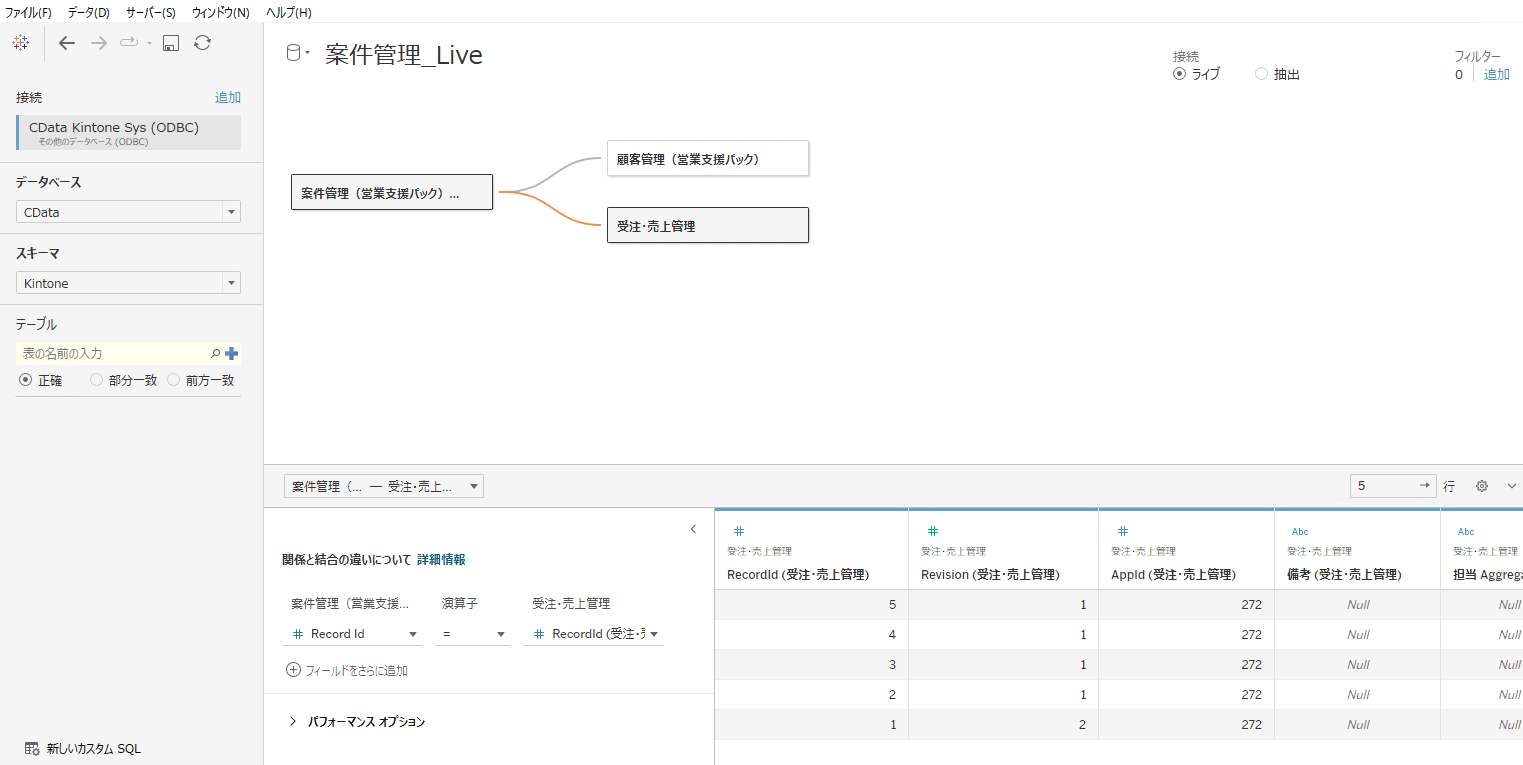Click the Tableau logo start icon
Viewport: 1523px width, 765px height.
(20, 43)
